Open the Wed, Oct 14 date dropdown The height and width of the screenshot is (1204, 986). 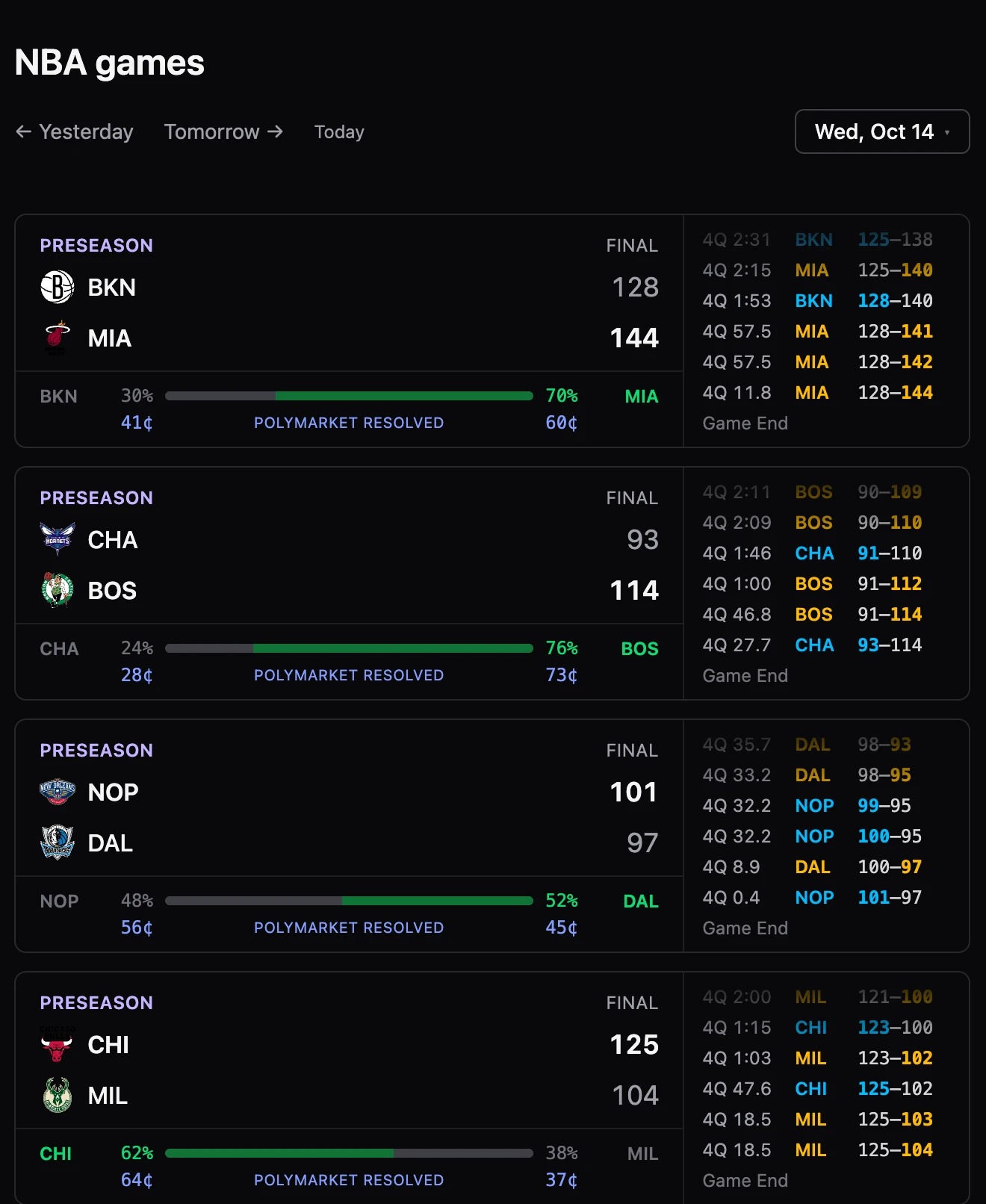tap(882, 131)
